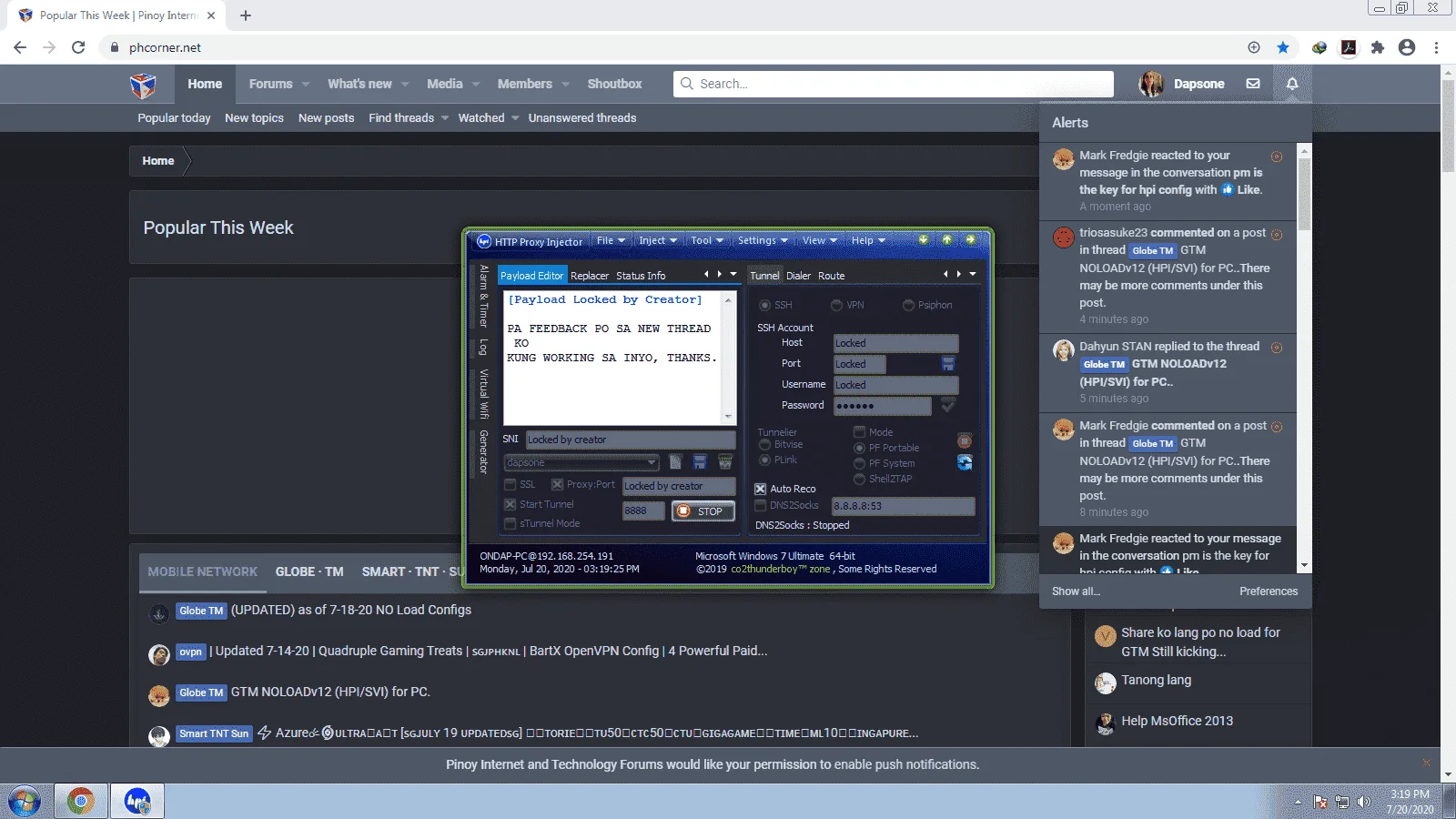Click the save disk icon beside the SSH Port field
1456x819 pixels.
pos(948,364)
